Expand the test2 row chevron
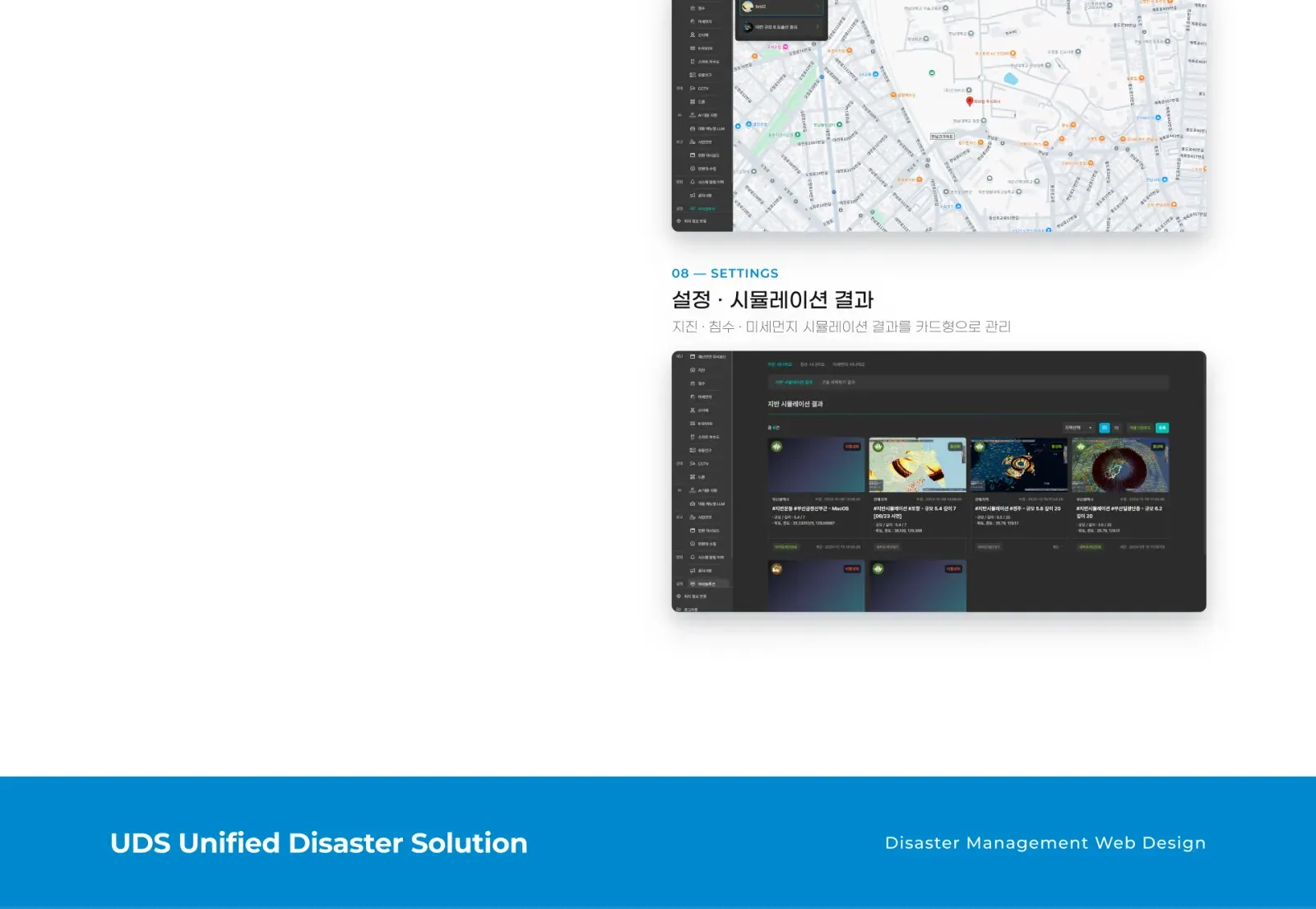 tap(818, 7)
